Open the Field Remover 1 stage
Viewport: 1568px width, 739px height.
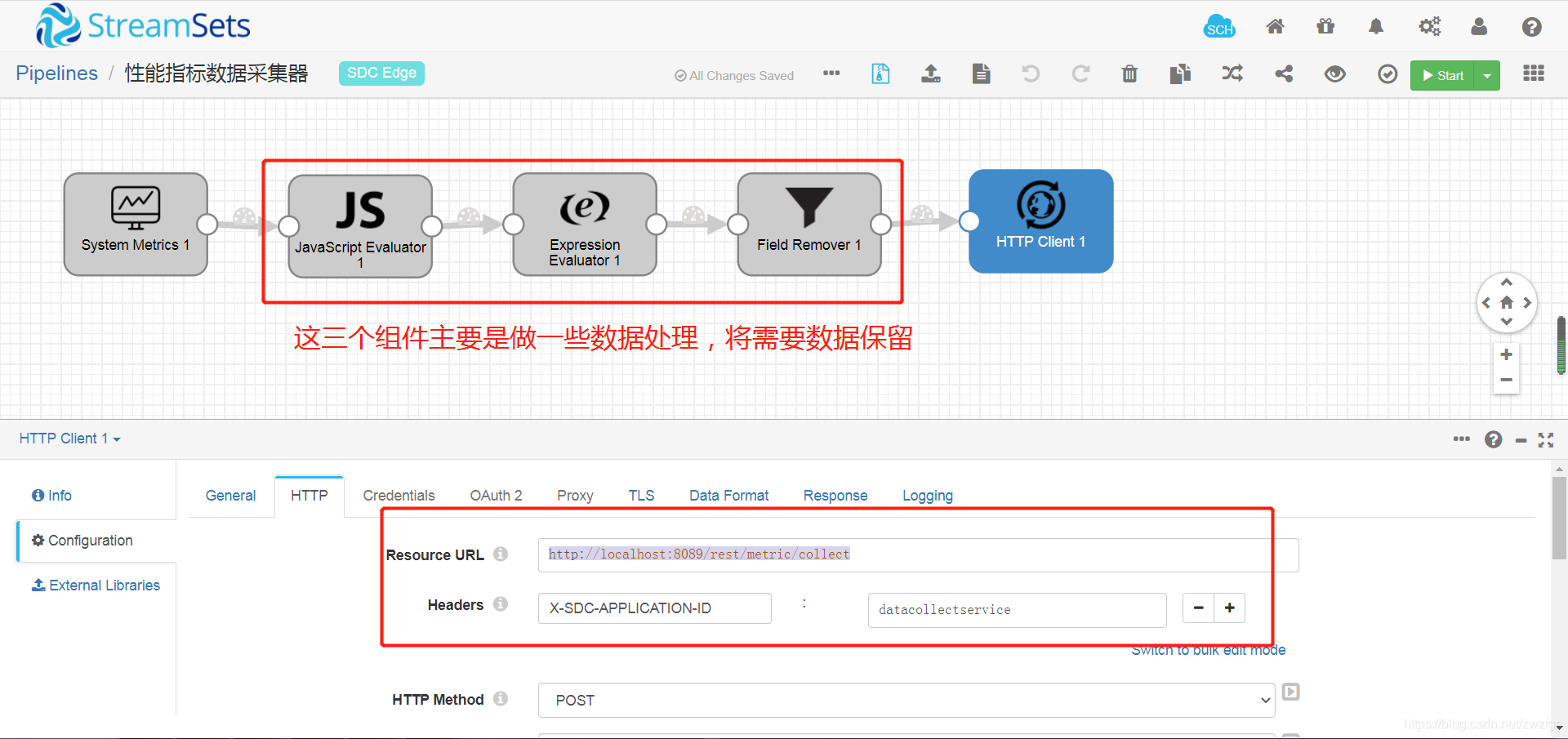pos(808,225)
